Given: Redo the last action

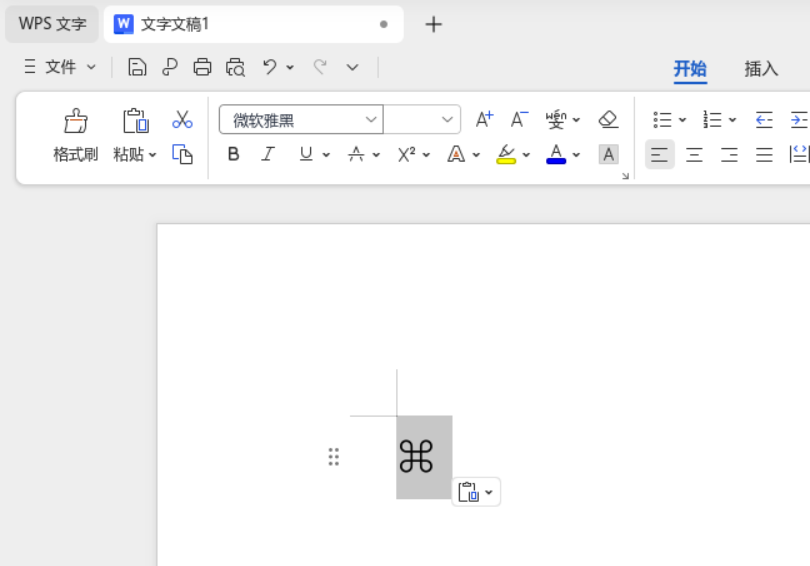Looking at the screenshot, I should coord(320,67).
